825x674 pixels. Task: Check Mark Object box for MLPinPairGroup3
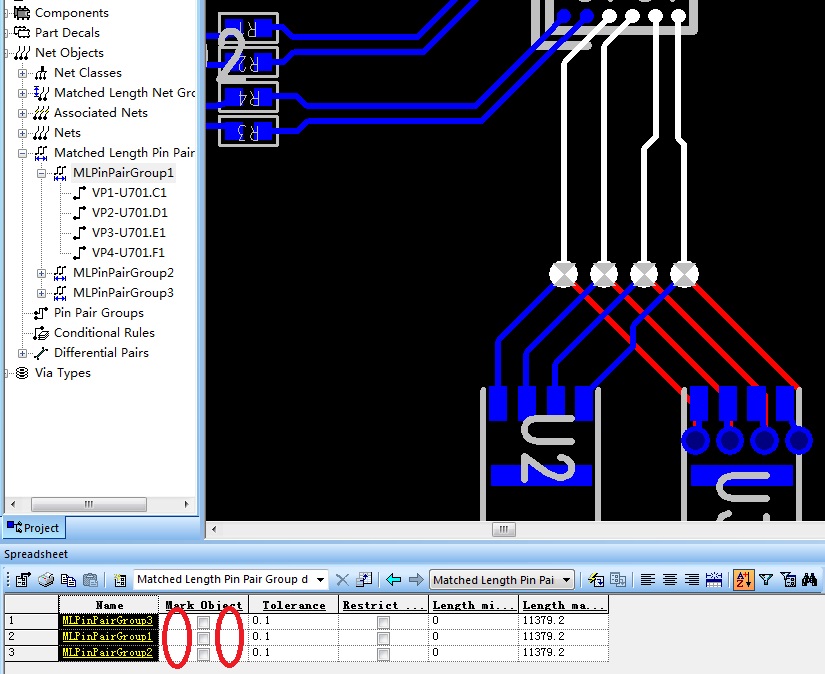tap(203, 622)
